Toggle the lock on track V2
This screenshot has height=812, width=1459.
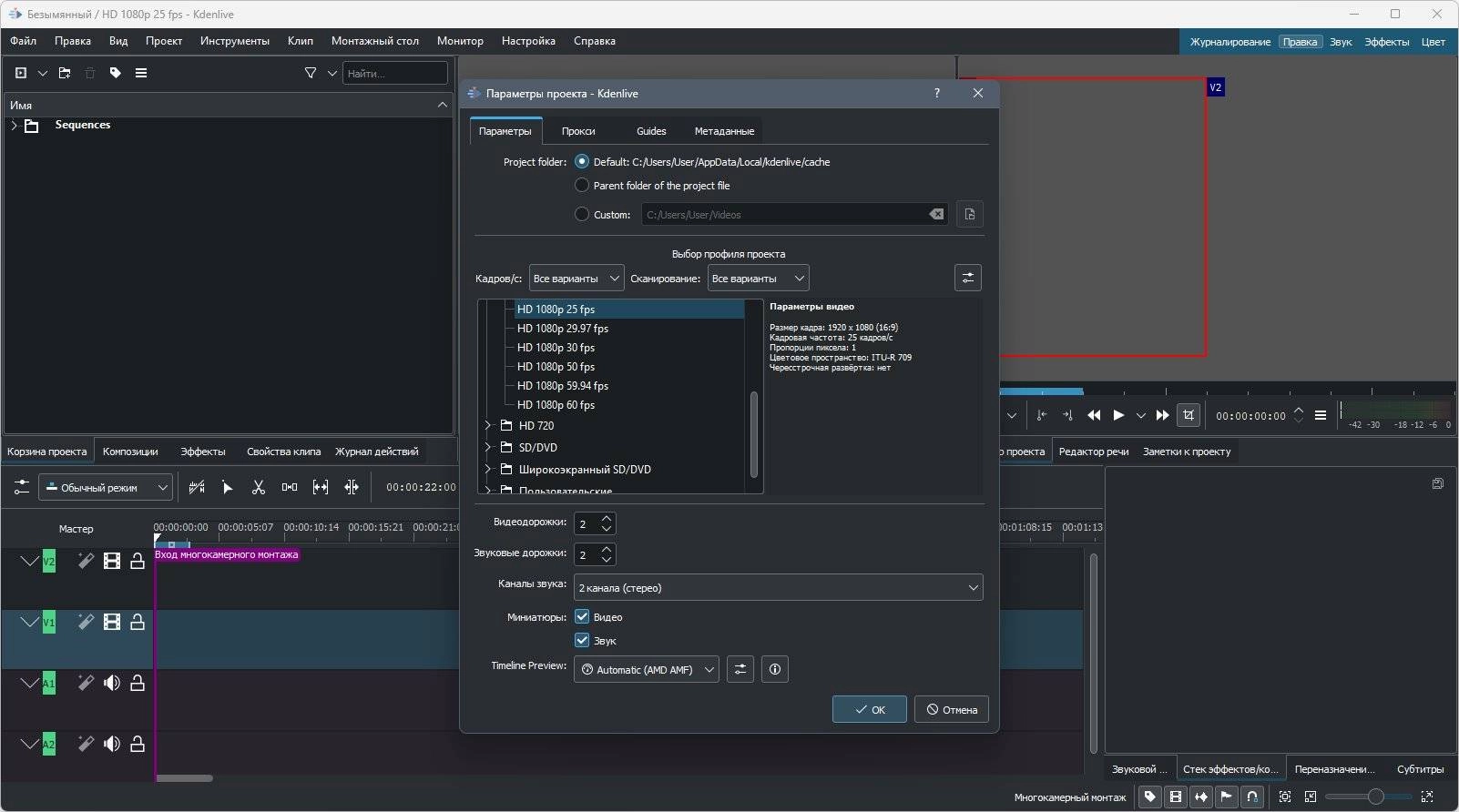click(138, 561)
